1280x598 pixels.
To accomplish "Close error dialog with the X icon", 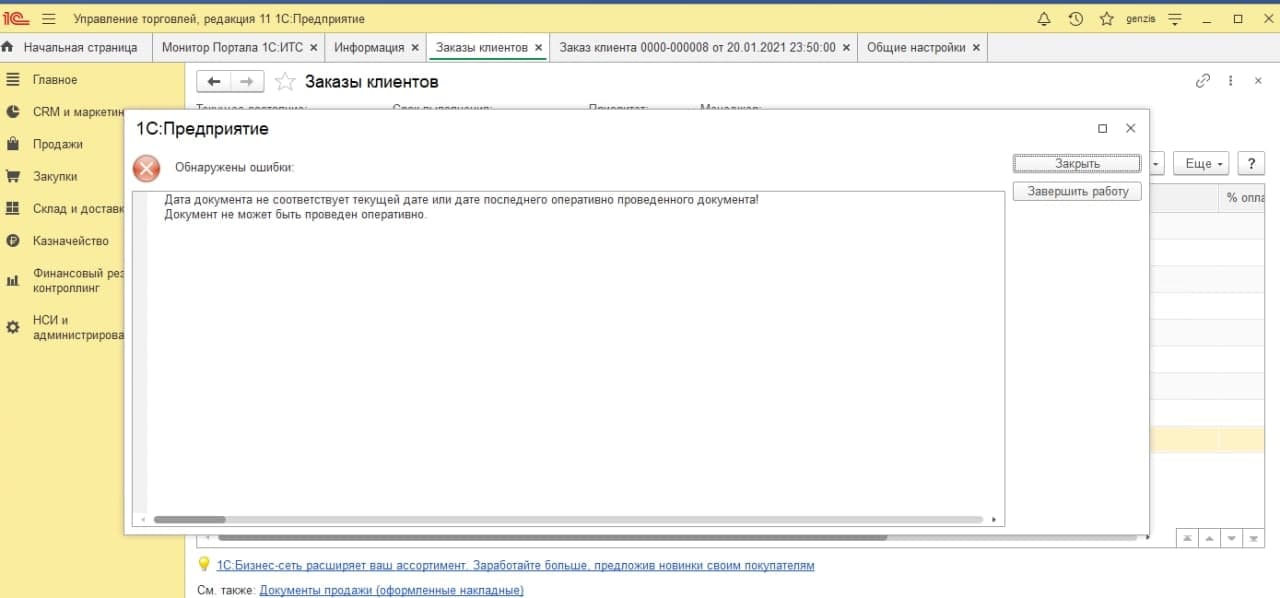I will tap(1131, 128).
